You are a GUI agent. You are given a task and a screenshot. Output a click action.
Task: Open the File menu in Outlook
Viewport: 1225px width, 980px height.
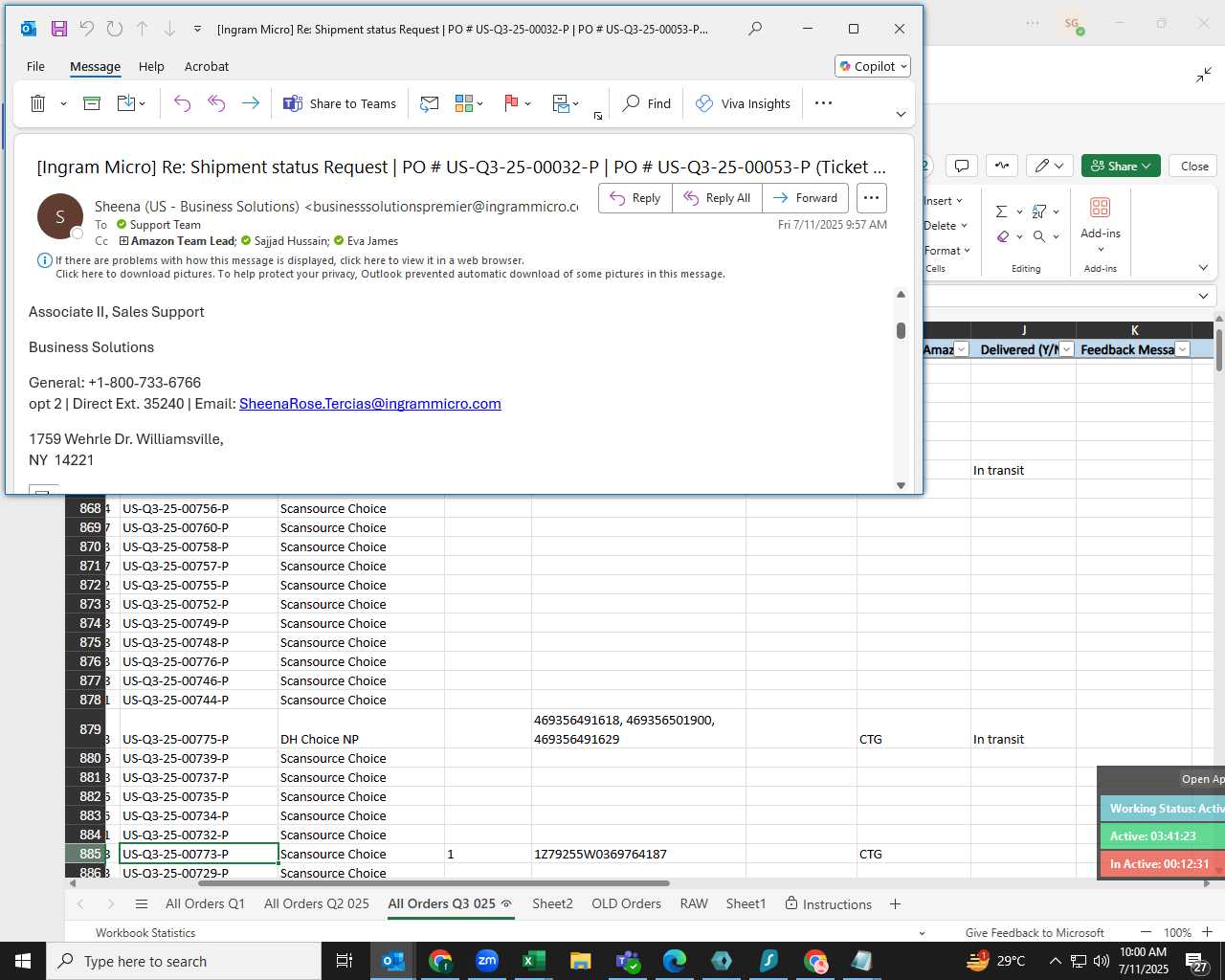(35, 66)
